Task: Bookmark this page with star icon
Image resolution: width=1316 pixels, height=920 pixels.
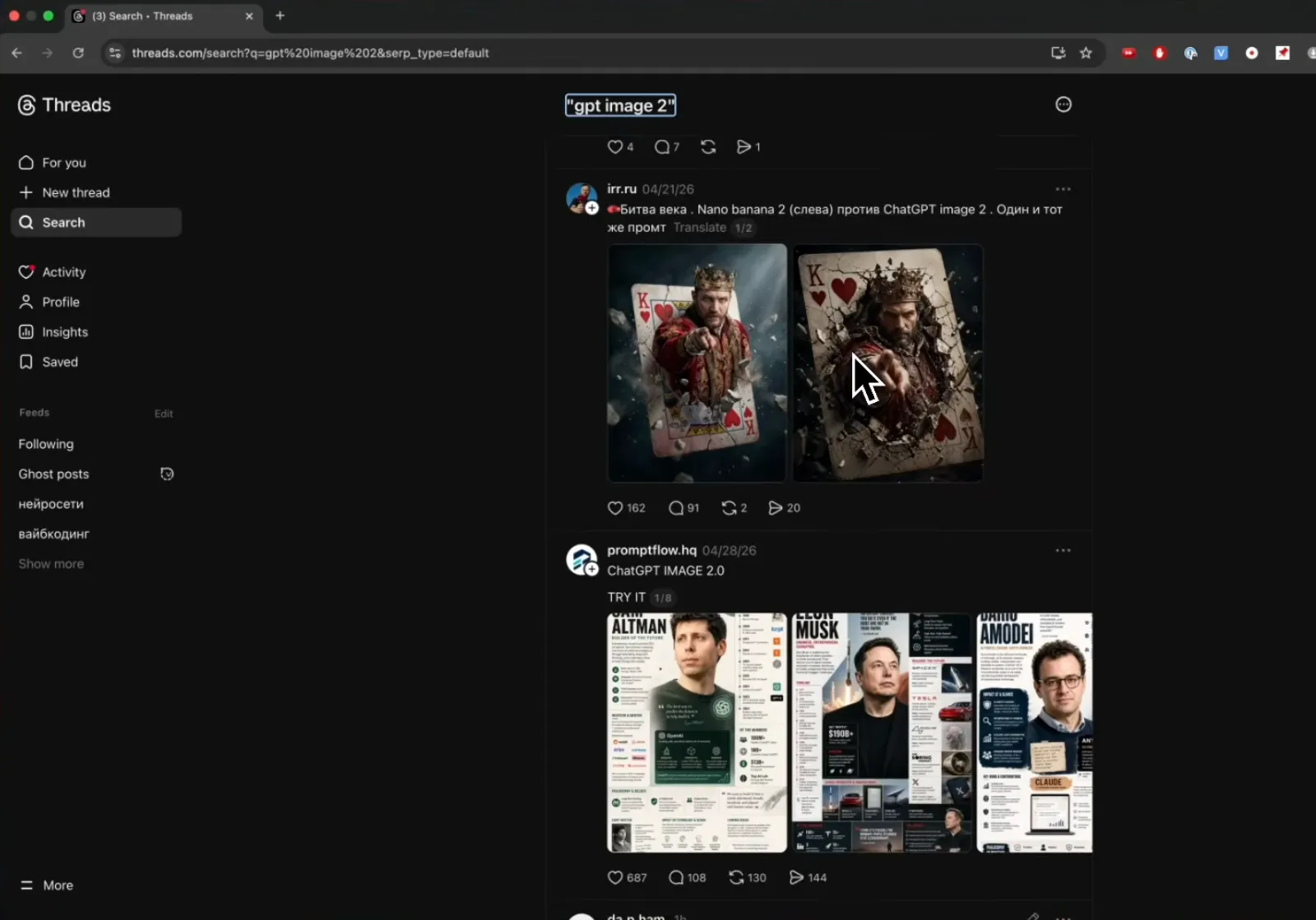Action: (x=1086, y=53)
